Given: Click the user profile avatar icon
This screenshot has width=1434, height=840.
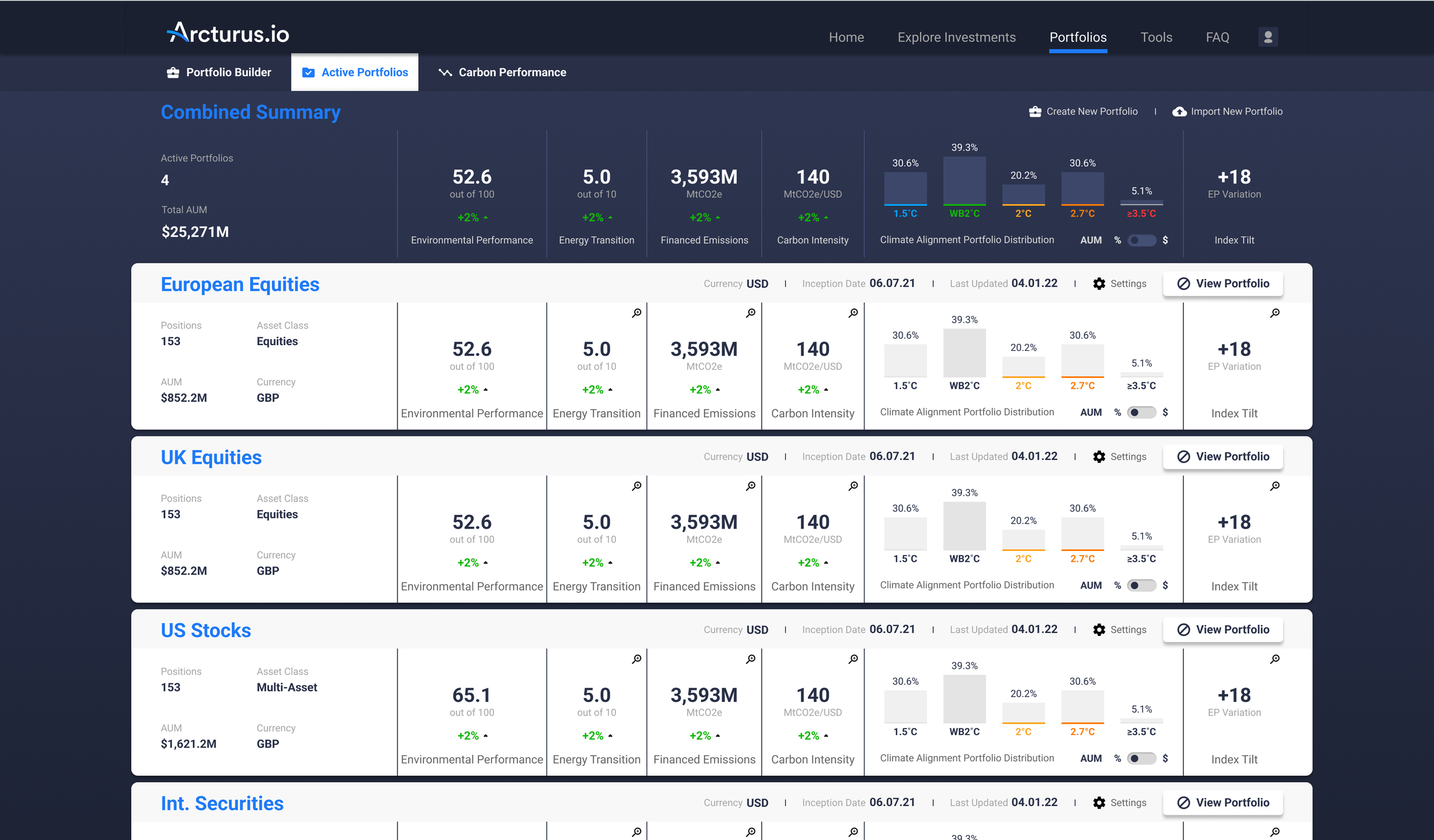Looking at the screenshot, I should [1268, 37].
